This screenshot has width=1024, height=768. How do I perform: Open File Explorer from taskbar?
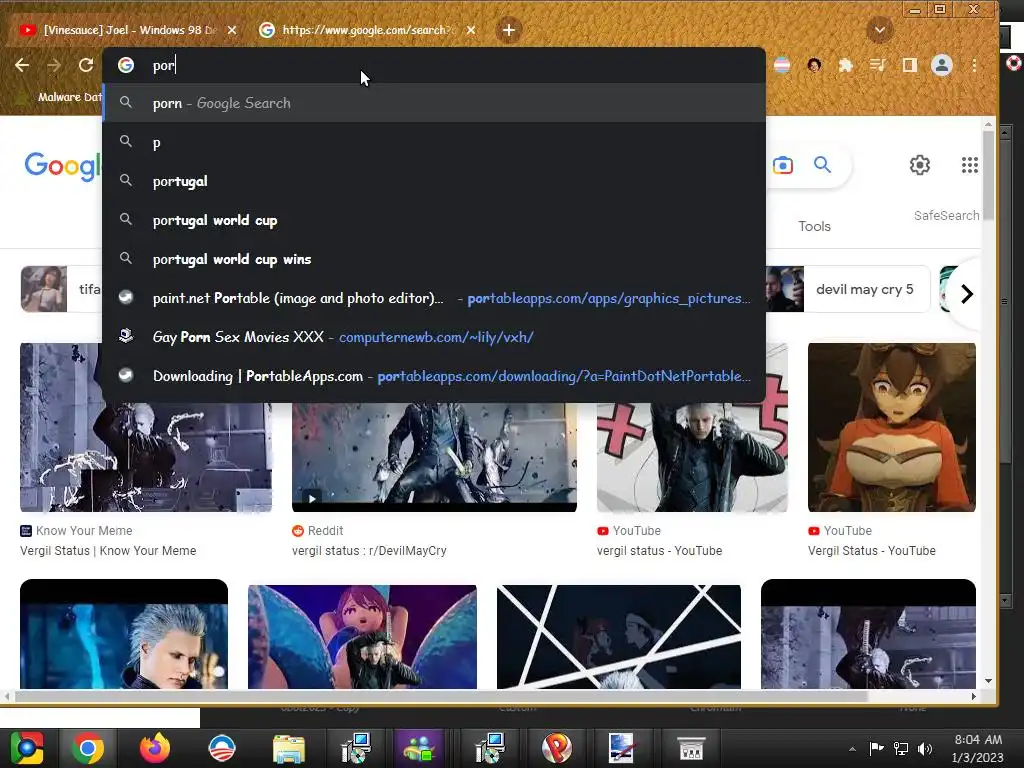[289, 748]
